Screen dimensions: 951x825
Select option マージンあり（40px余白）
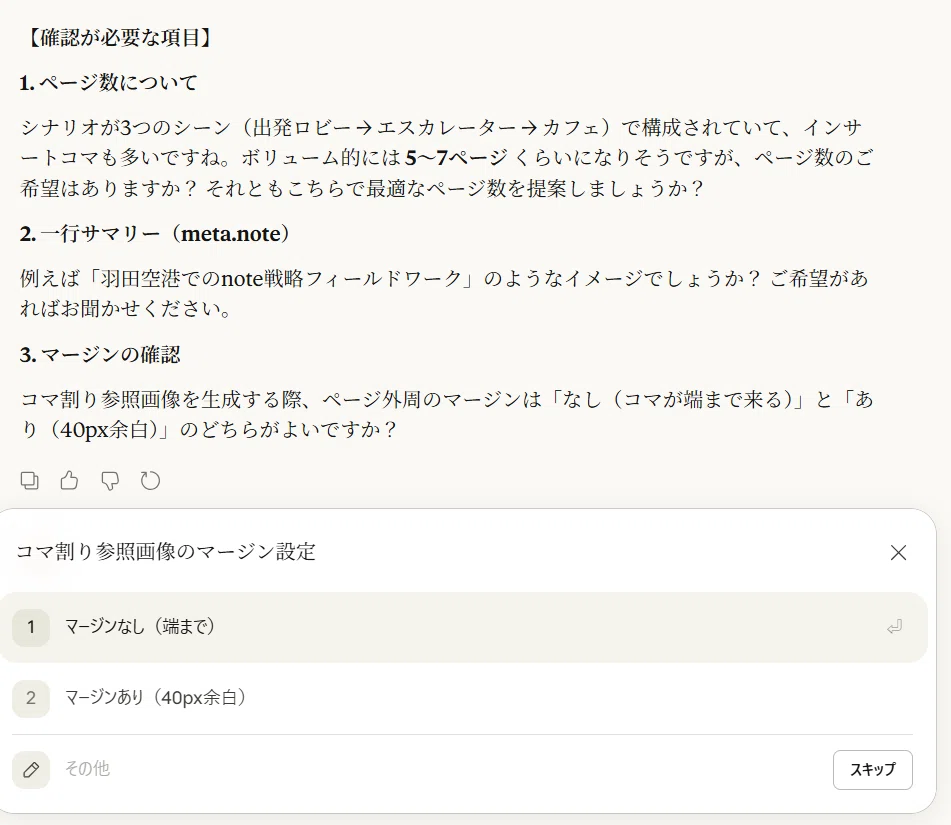tap(464, 698)
